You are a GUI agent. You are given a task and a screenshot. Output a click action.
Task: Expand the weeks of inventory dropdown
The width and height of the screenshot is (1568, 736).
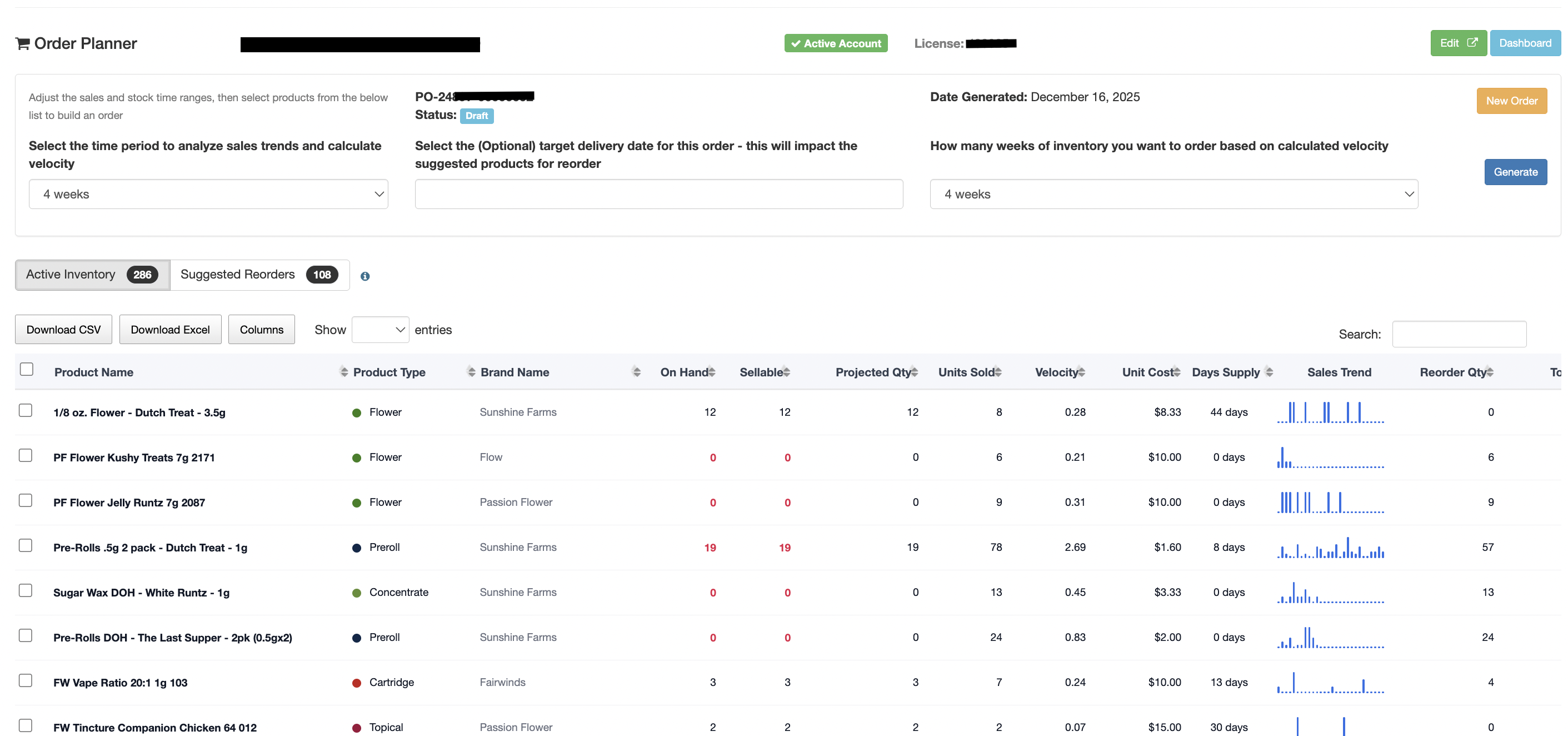click(x=1173, y=193)
